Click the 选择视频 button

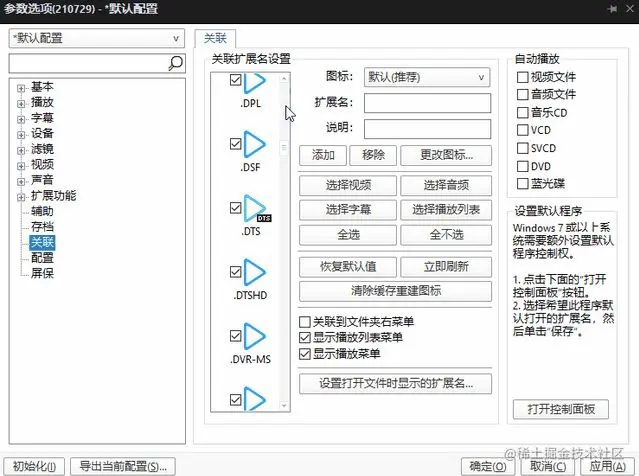click(x=348, y=185)
